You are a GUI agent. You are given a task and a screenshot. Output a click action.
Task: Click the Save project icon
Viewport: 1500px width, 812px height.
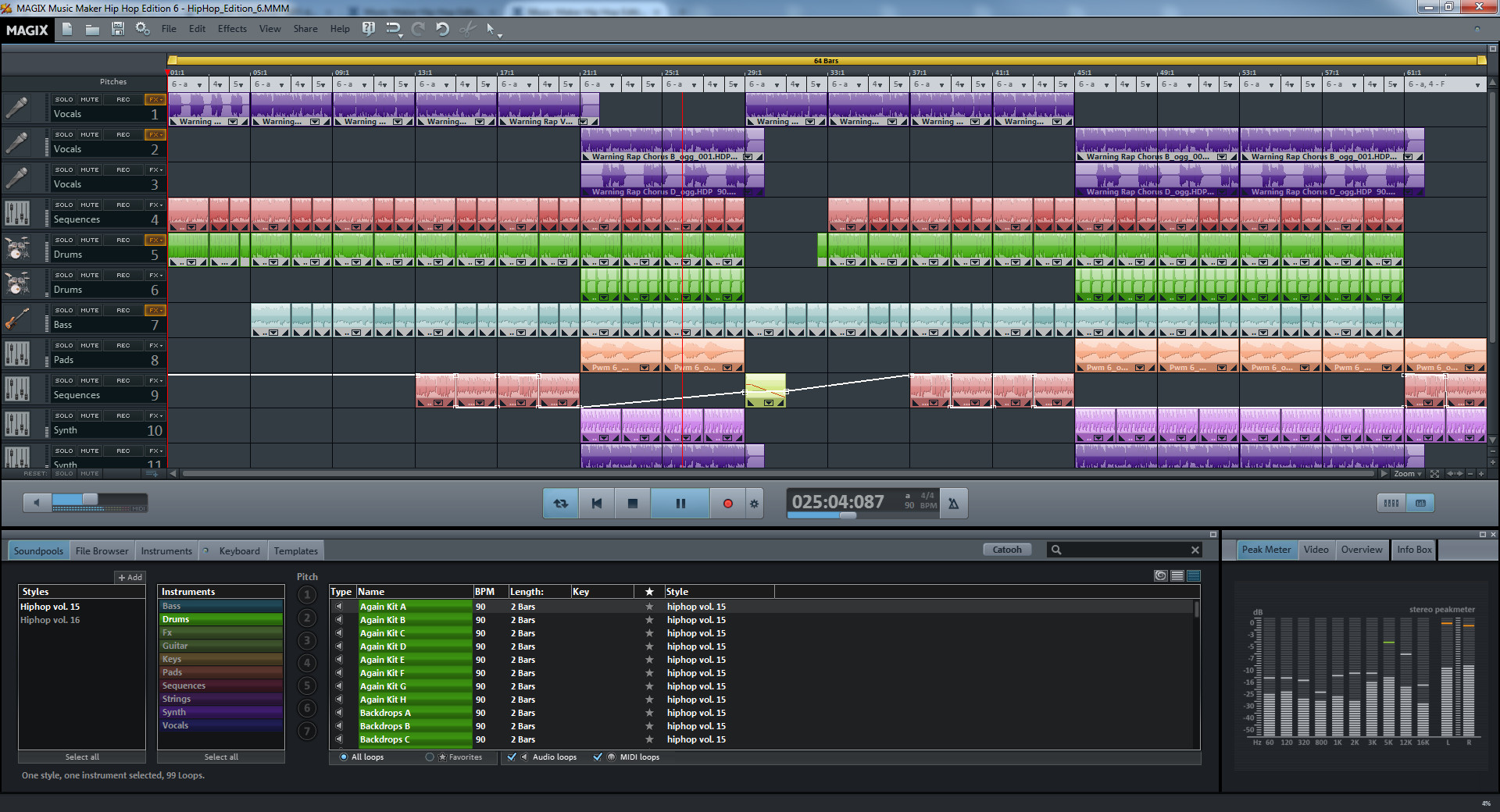tap(118, 29)
